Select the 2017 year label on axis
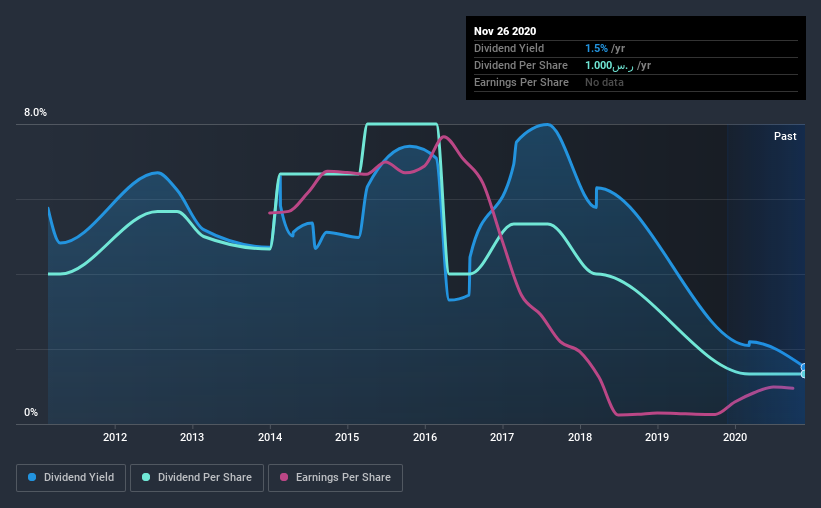The image size is (821, 508). pos(502,437)
